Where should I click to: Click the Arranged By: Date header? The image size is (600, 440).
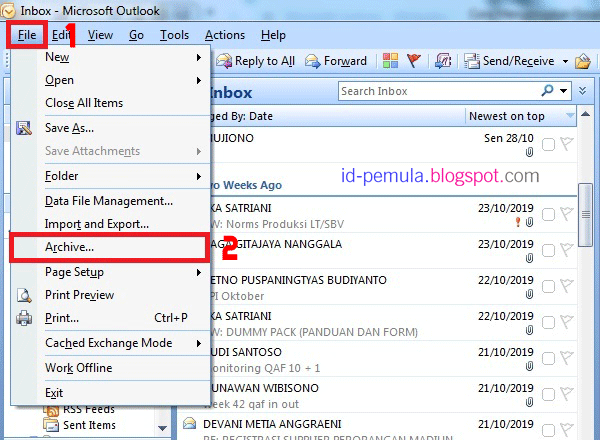(337, 116)
